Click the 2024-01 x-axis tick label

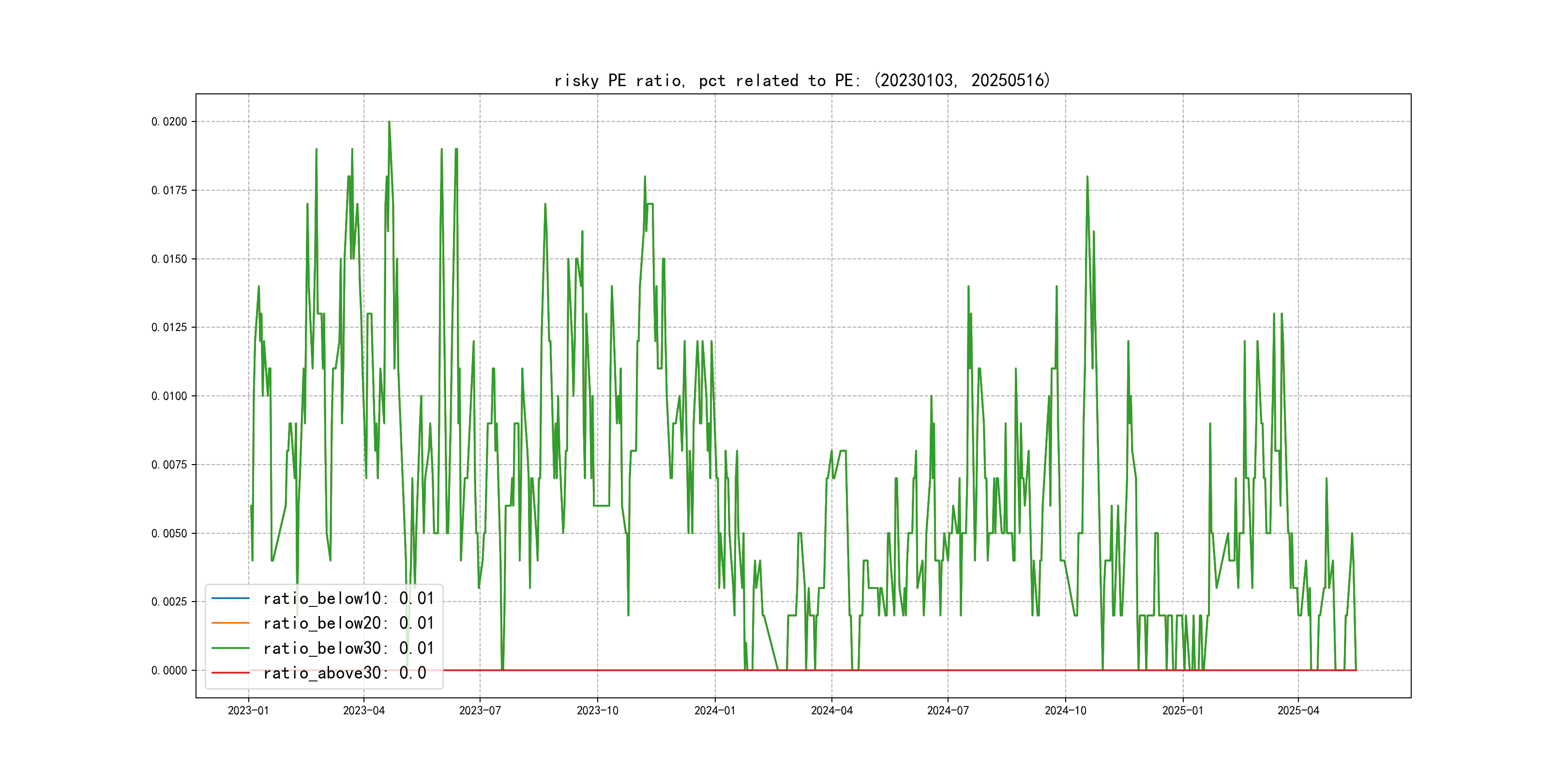click(x=715, y=711)
